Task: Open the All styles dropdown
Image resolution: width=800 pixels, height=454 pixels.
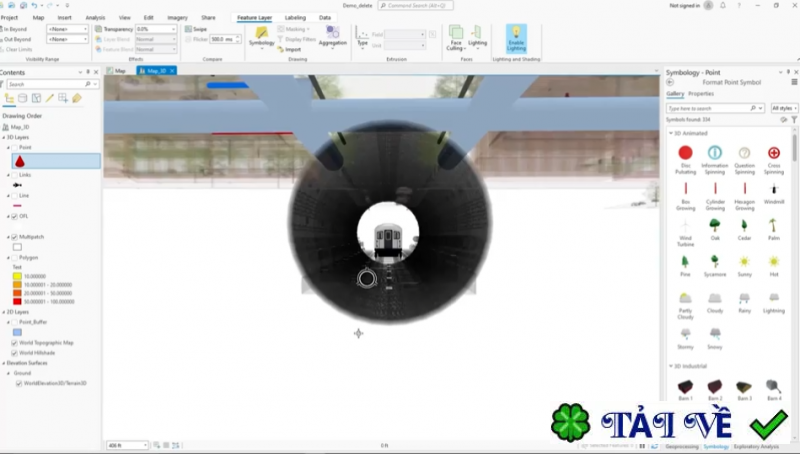Action: (785, 108)
